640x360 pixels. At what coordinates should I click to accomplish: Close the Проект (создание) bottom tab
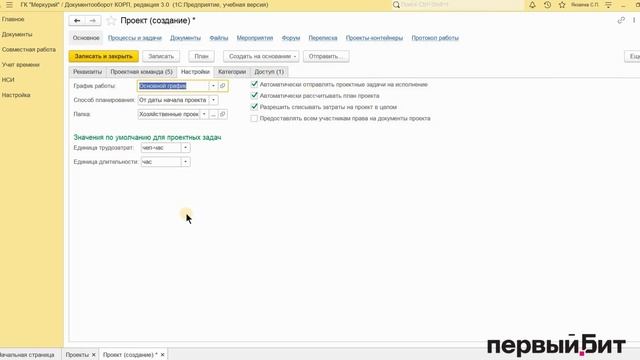[x=162, y=355]
